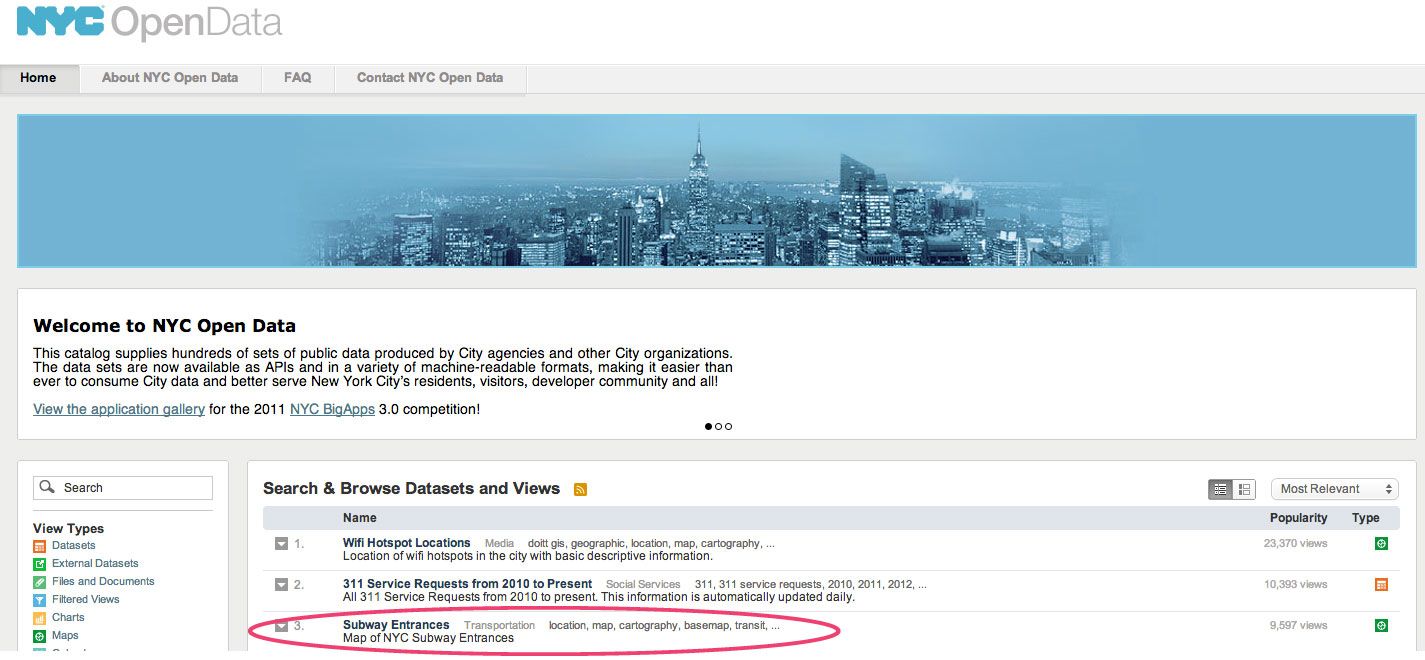Click the green map Type icon for Wifi Hotspot Locations
Screen dimensions: 1425x660
(1381, 543)
